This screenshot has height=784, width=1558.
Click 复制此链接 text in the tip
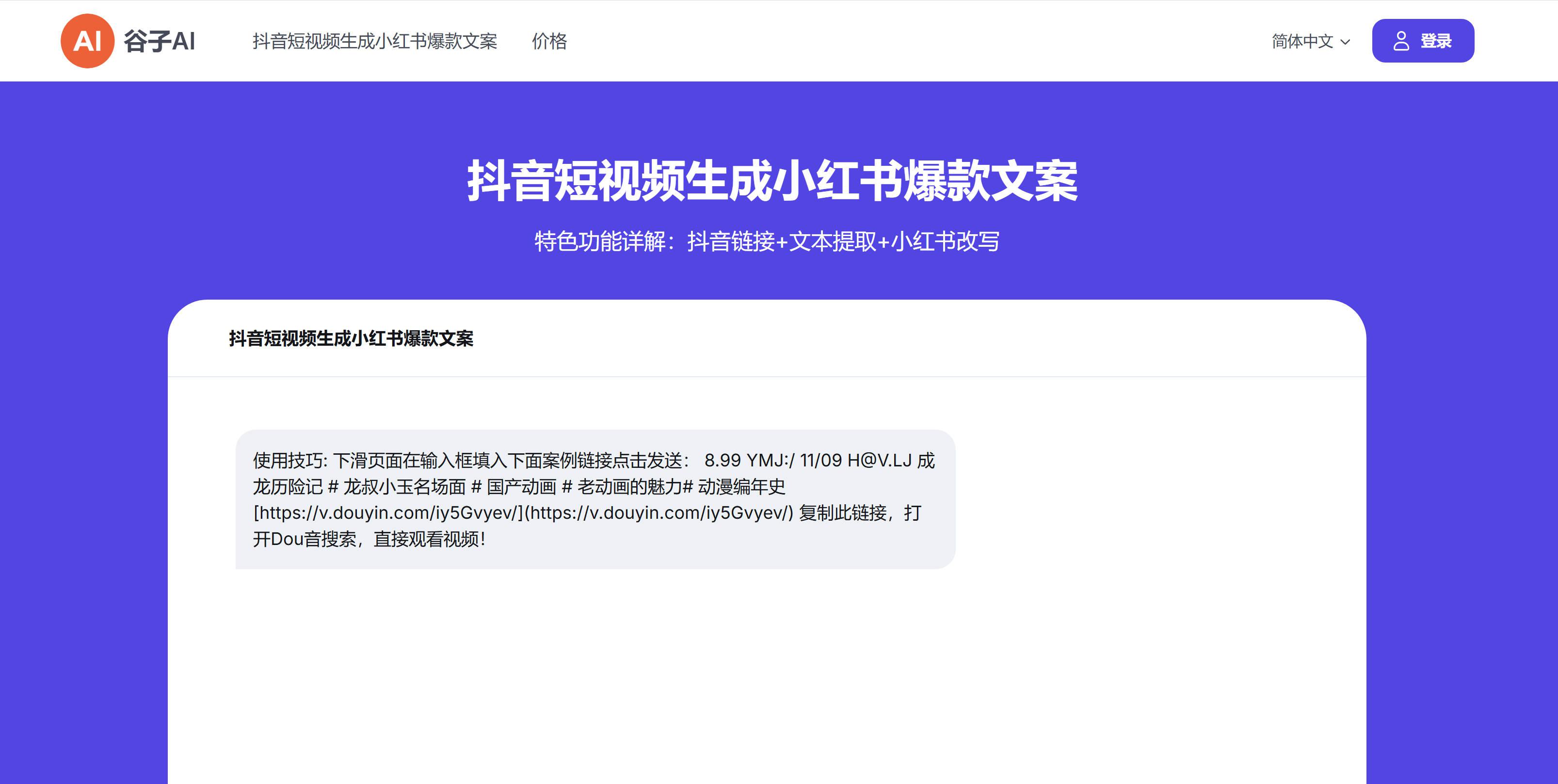pos(842,512)
